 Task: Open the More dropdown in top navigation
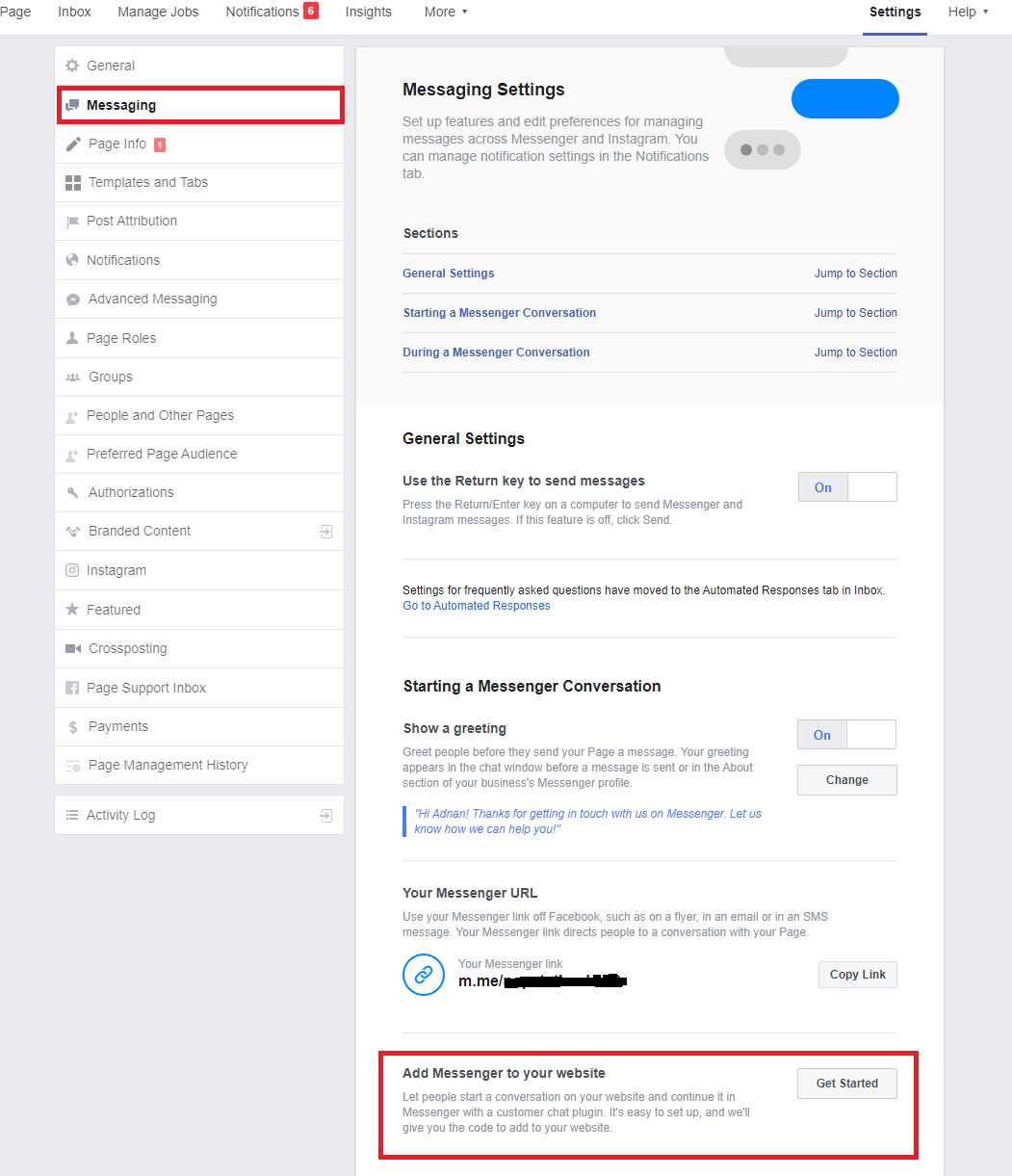click(446, 12)
